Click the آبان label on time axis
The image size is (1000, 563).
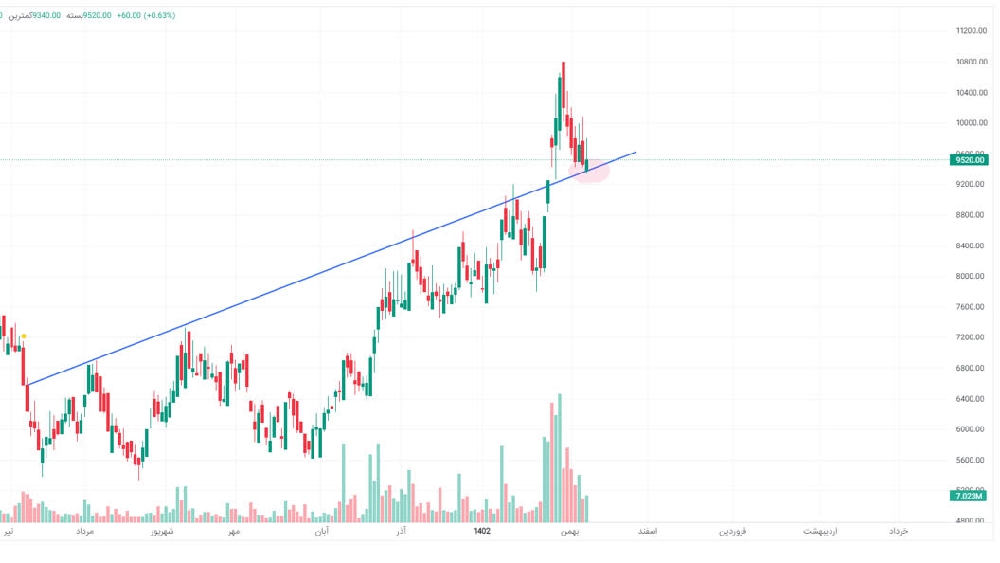point(321,531)
